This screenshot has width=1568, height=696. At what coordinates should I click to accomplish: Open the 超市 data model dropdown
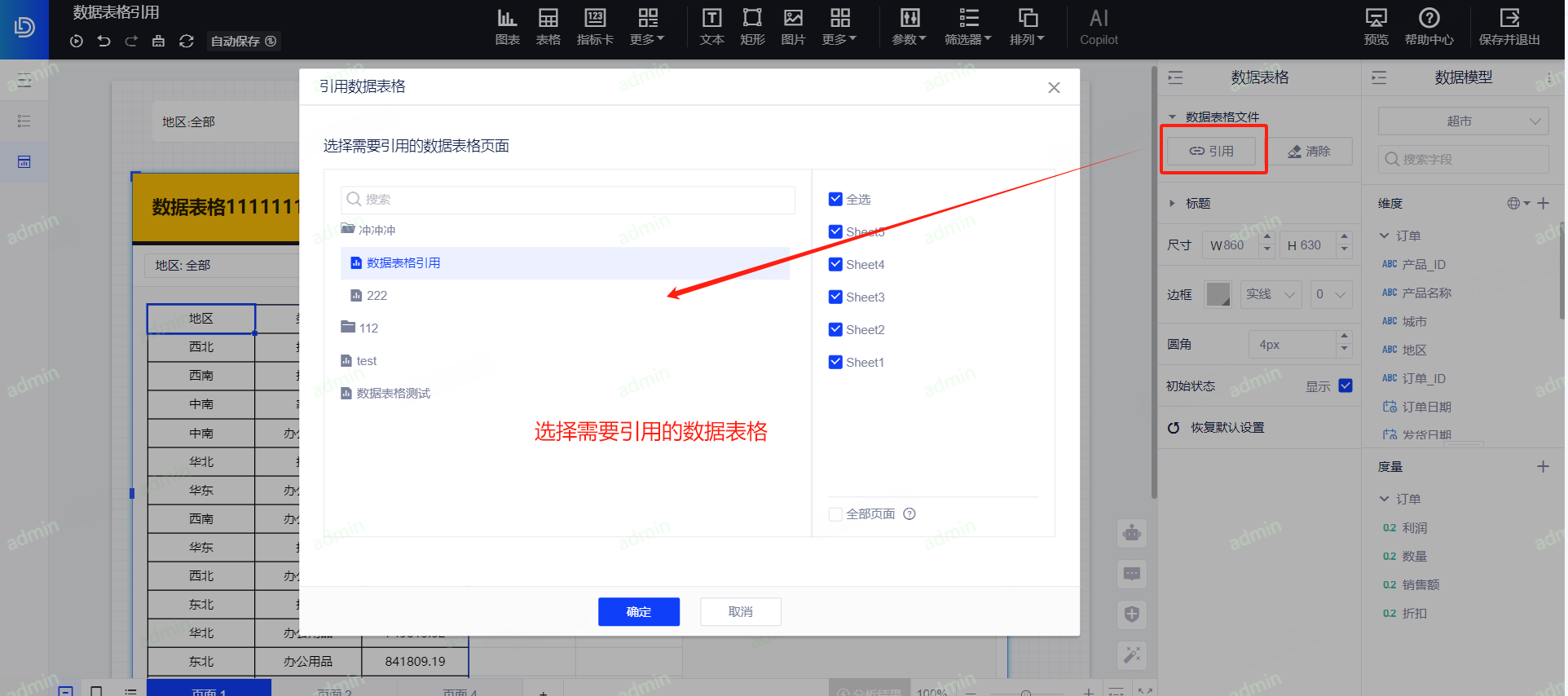point(1463,121)
